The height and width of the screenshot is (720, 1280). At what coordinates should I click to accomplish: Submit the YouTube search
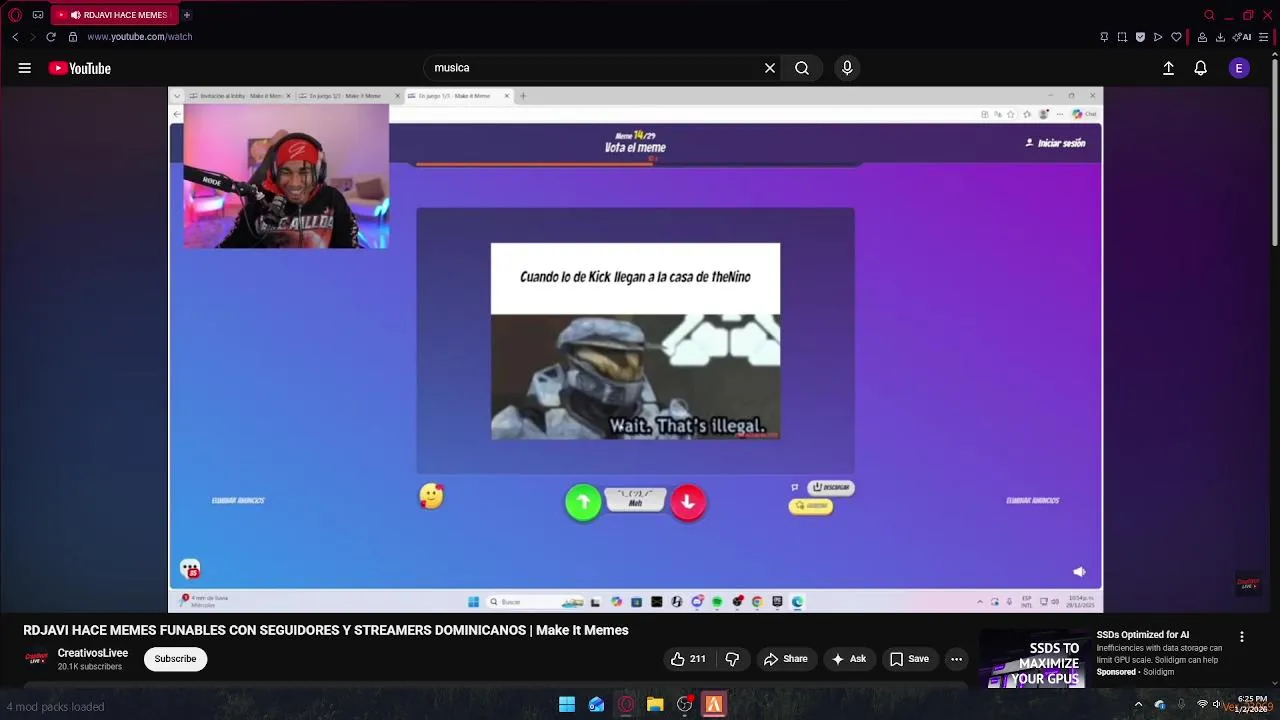tap(802, 68)
